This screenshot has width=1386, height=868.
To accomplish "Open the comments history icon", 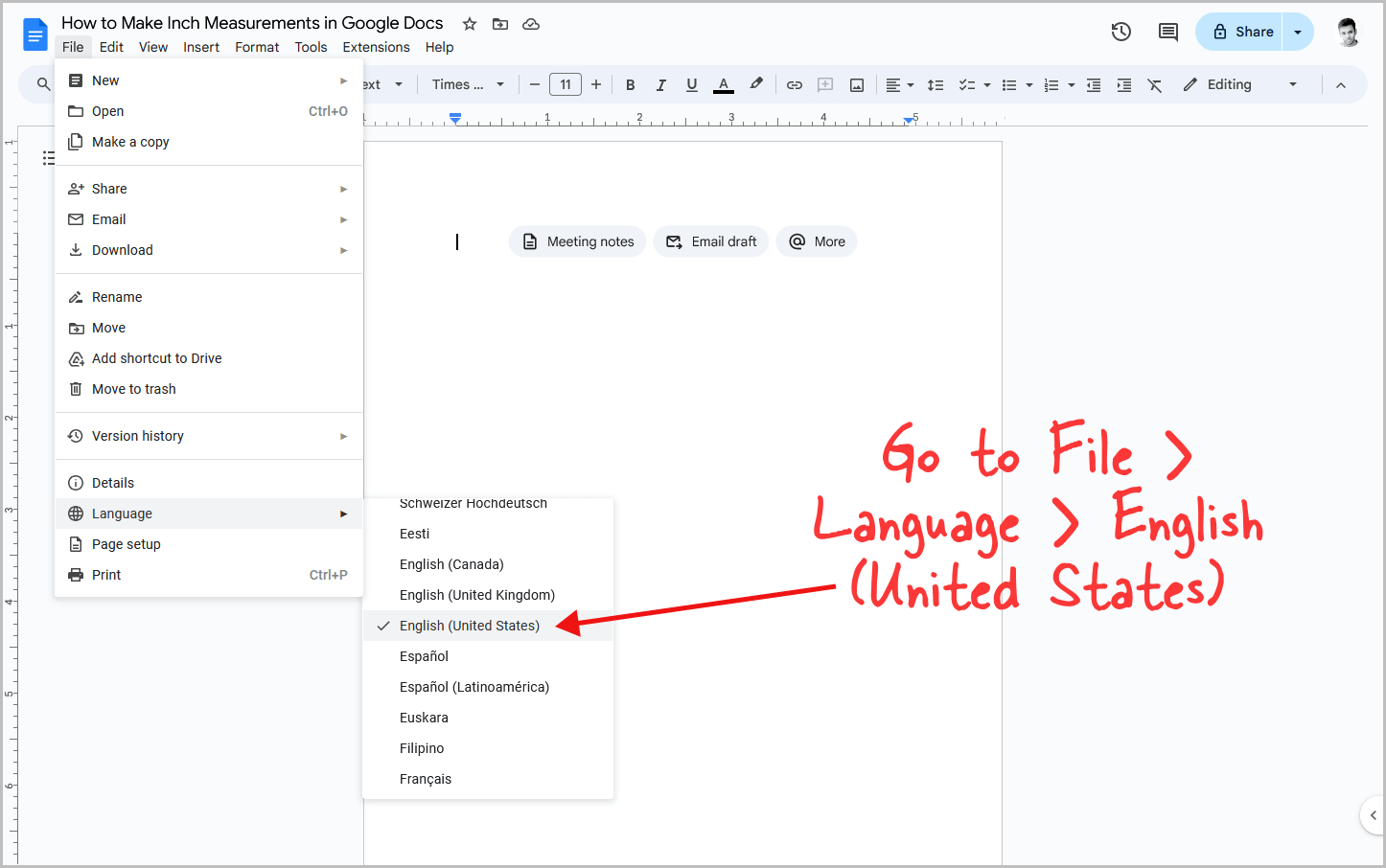I will (x=1167, y=32).
